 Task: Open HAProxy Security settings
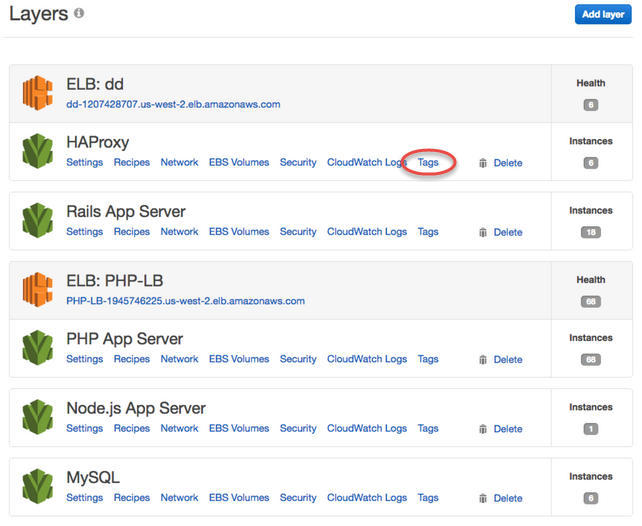(x=298, y=163)
